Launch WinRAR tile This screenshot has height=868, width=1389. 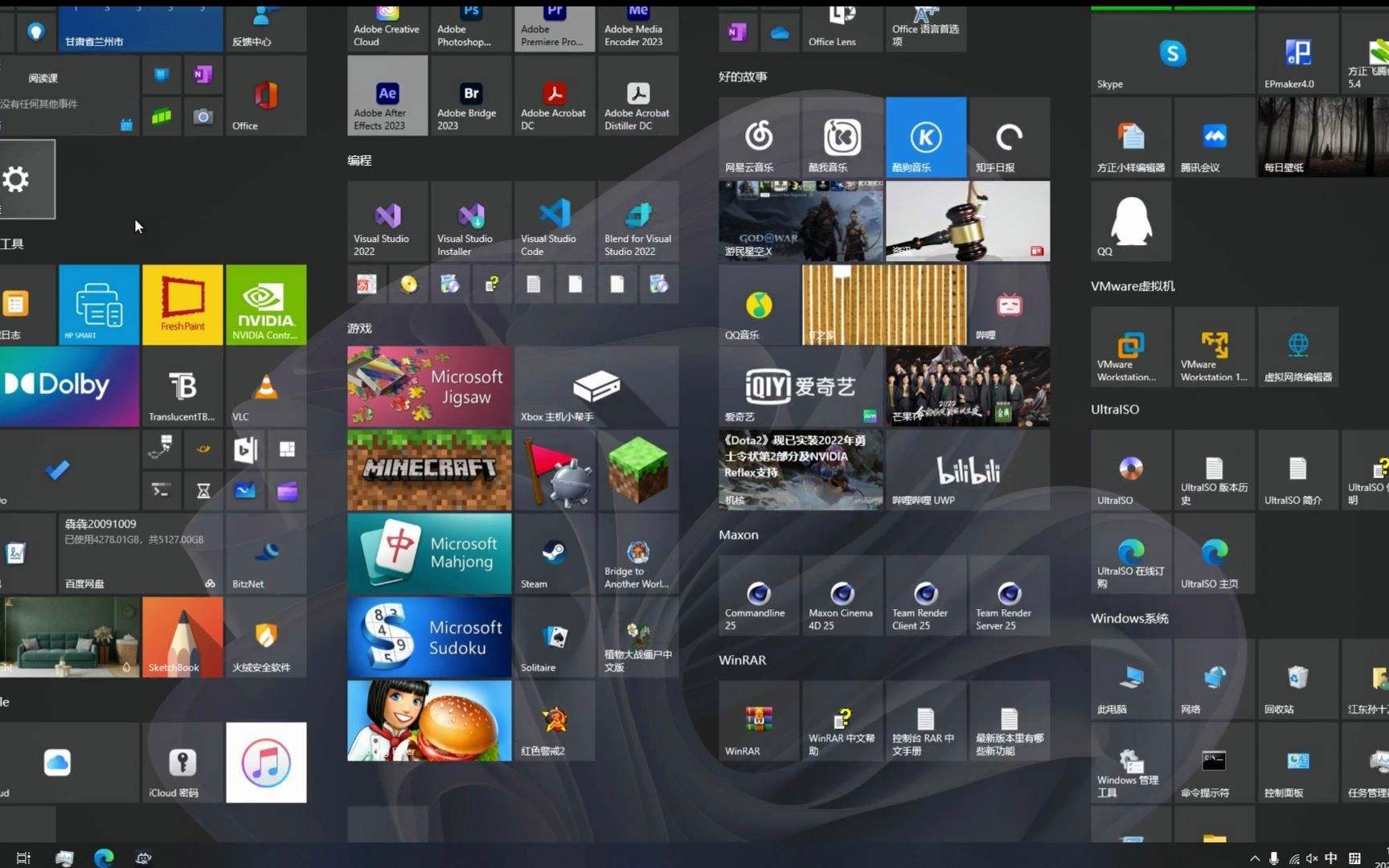point(759,721)
